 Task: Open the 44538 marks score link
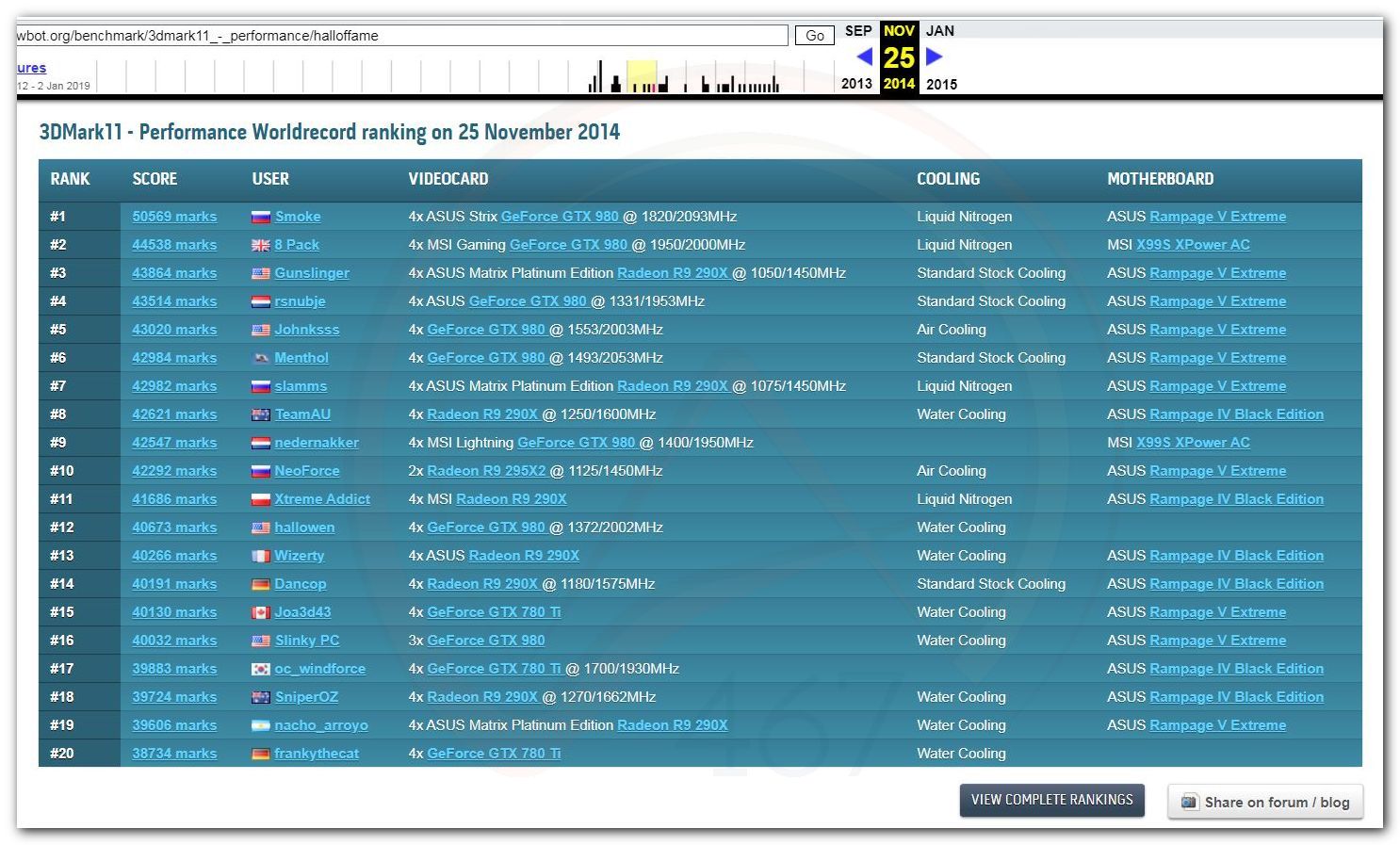pyautogui.click(x=174, y=245)
